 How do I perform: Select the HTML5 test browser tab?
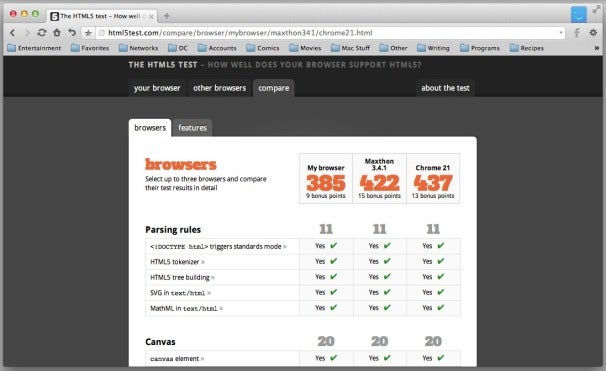coord(102,16)
